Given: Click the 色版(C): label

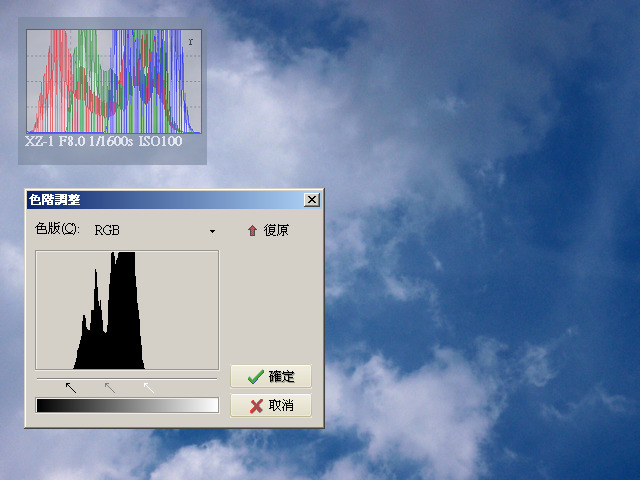Looking at the screenshot, I should pos(58,229).
